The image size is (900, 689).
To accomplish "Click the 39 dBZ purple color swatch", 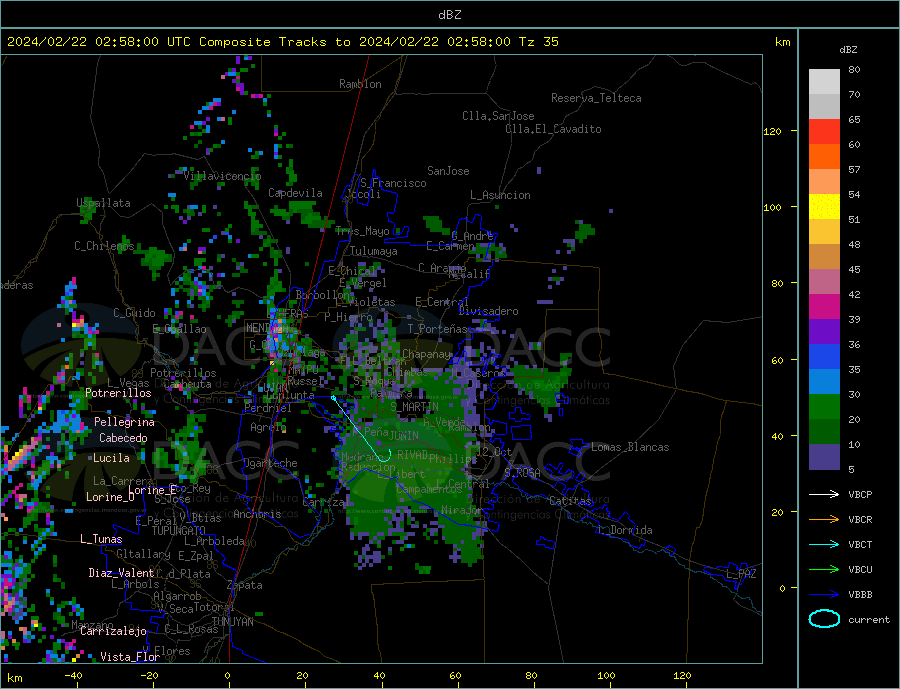I will point(824,332).
